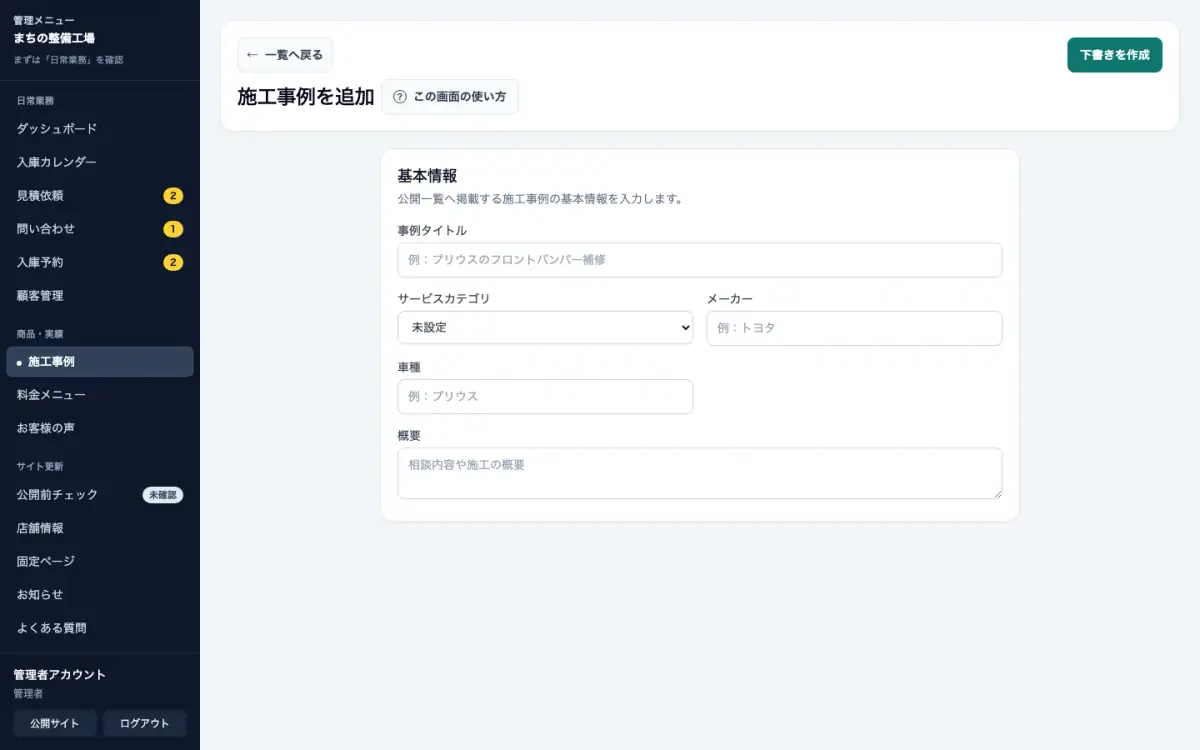
Task: Open 顧客管理 menu item
Action: [x=100, y=296]
